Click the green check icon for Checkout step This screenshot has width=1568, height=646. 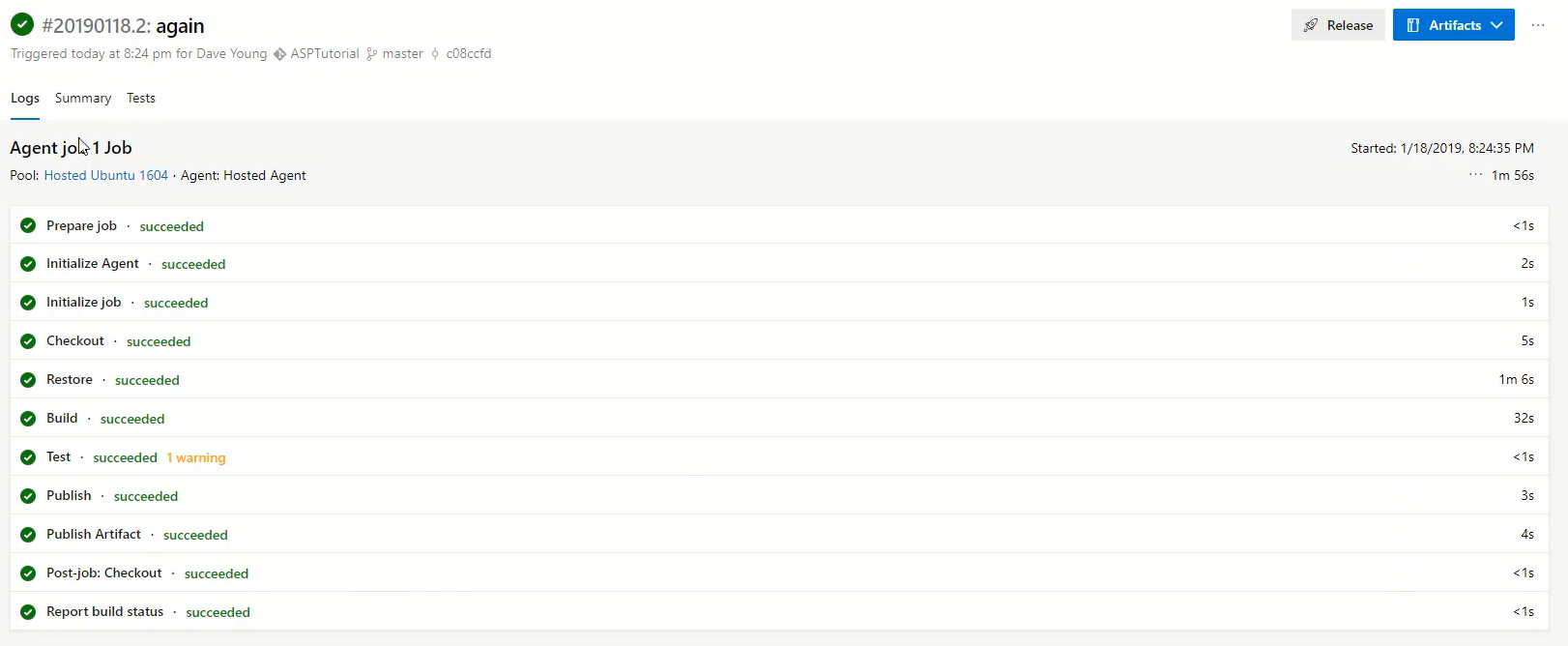(28, 341)
